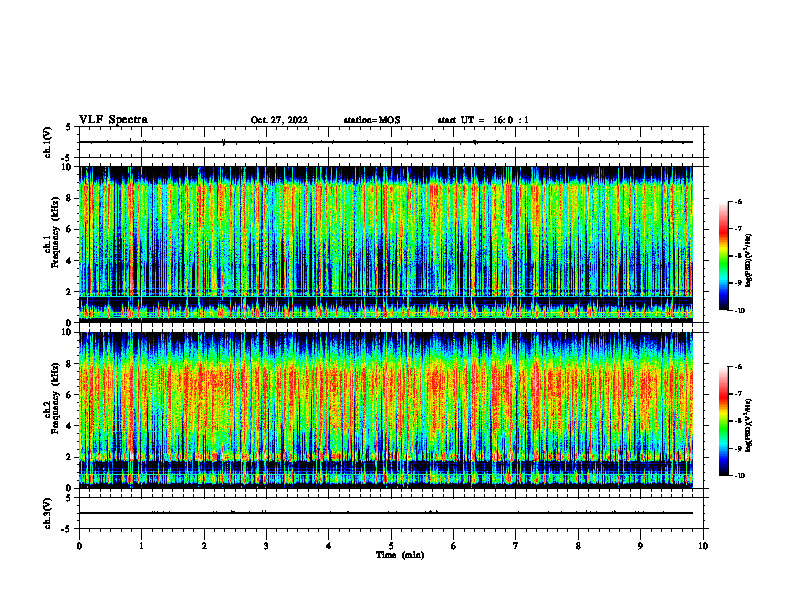
Task: Click the ch.2 frequency tick label "6"
Action: tap(70, 395)
